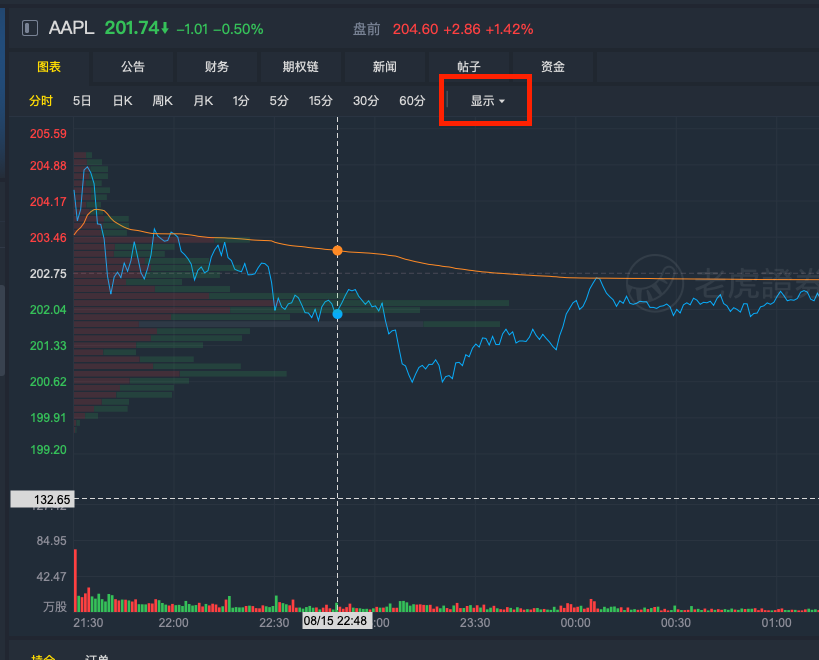Click the 23:30 time axis label
Image resolution: width=819 pixels, height=660 pixels.
pos(475,623)
